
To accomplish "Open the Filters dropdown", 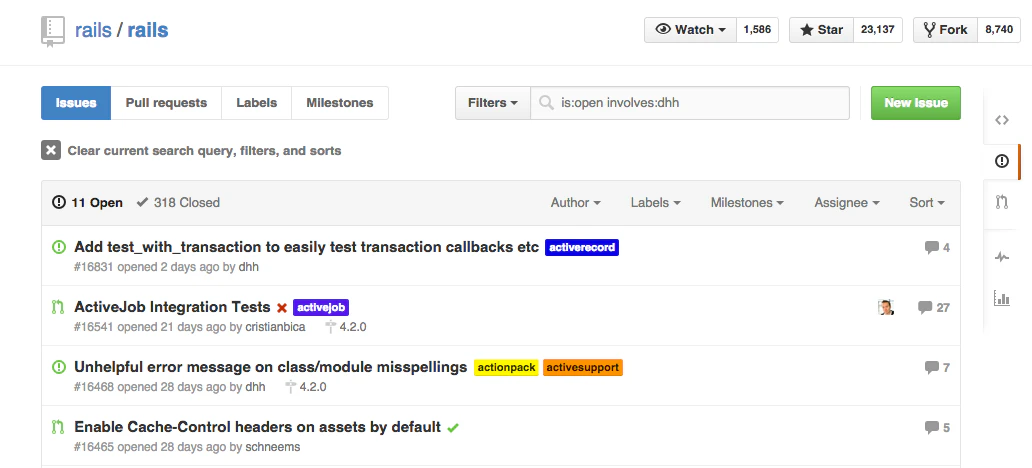I will [x=493, y=103].
